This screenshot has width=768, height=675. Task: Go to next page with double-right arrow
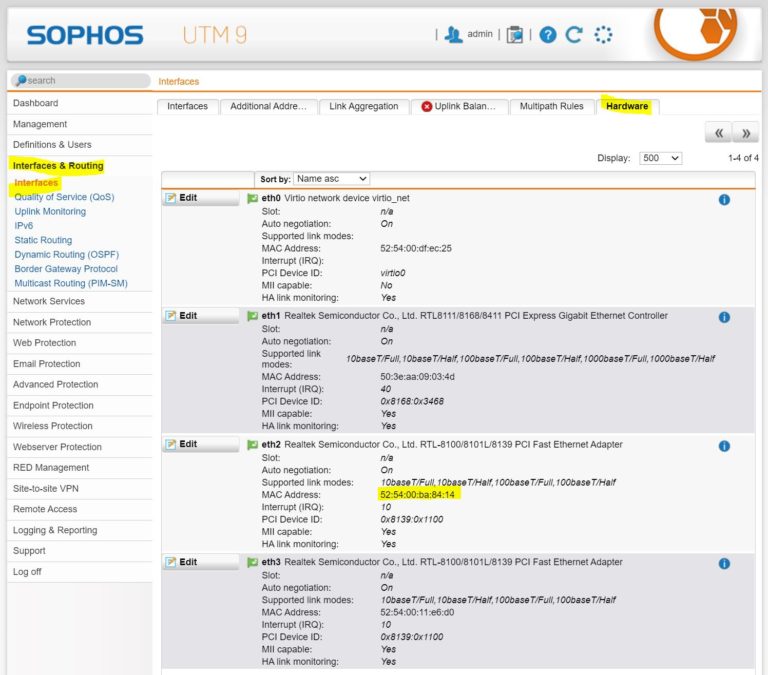click(x=745, y=133)
